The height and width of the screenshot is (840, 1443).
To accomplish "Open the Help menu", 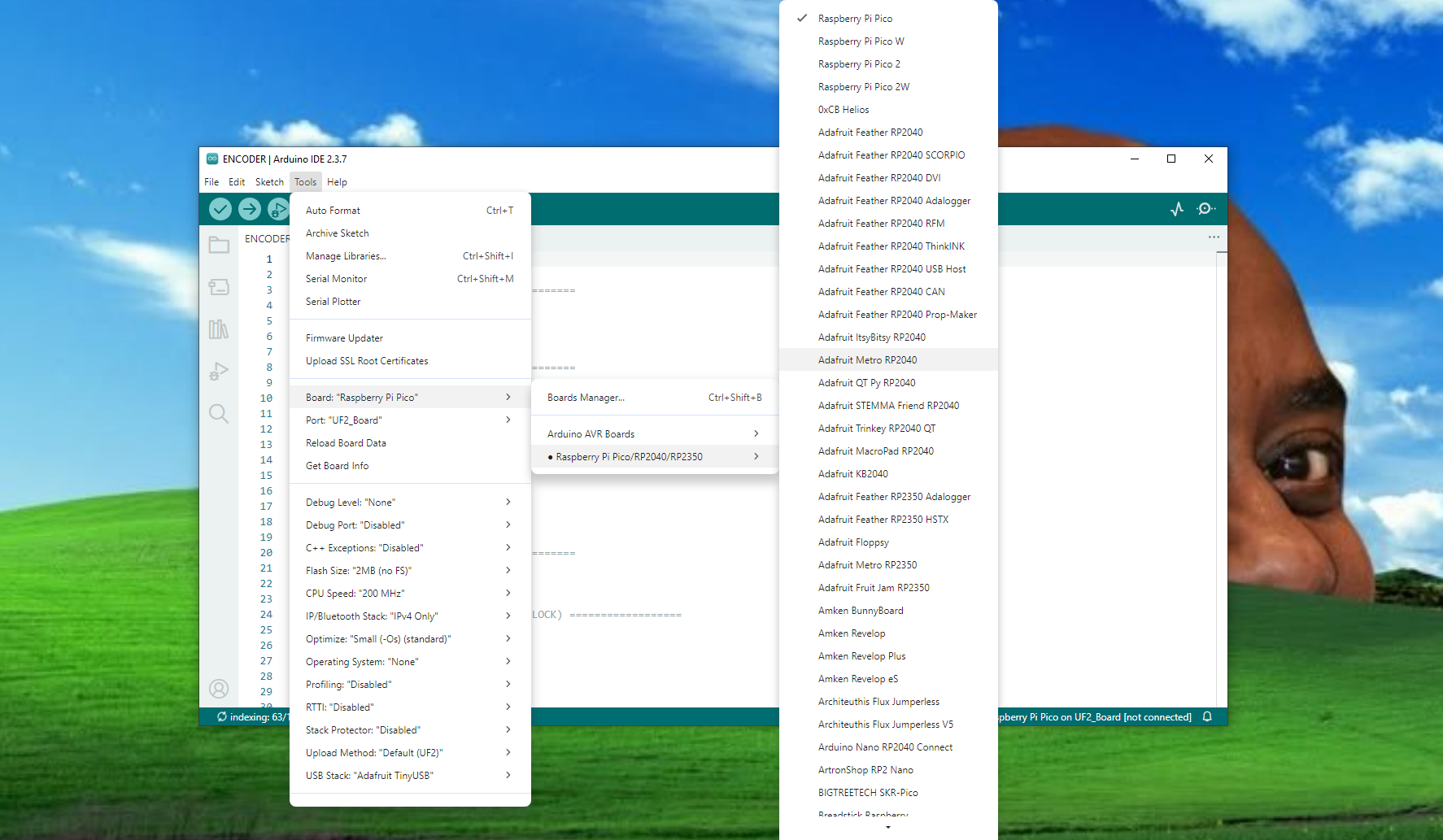I will tap(337, 182).
